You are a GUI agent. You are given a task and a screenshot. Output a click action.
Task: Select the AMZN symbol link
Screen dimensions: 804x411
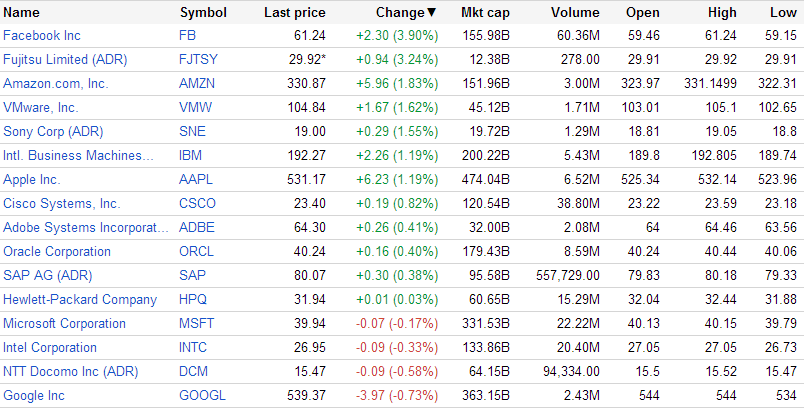(x=196, y=84)
